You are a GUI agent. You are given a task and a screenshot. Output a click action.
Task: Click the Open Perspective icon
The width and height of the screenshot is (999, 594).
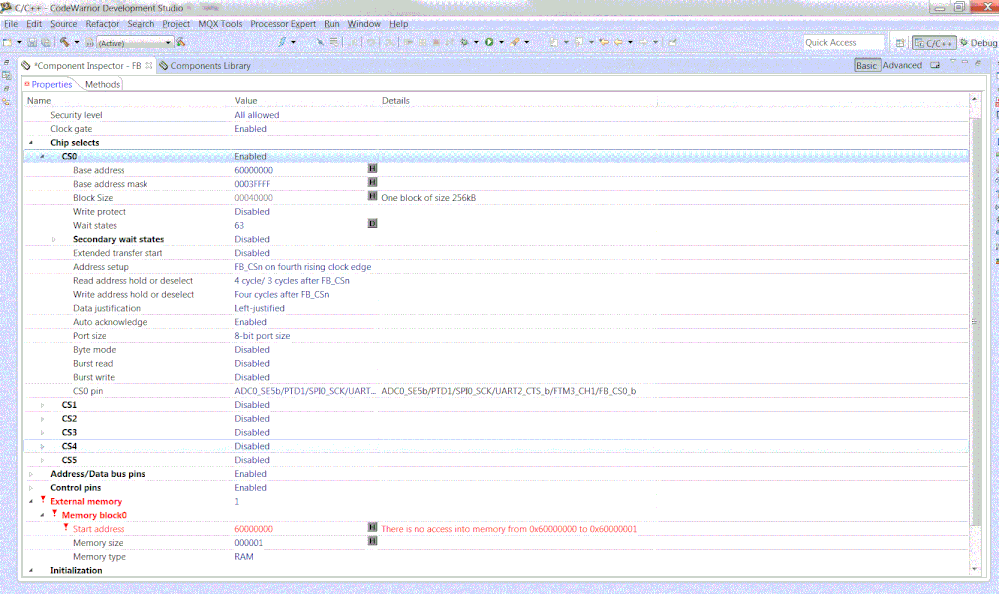click(x=900, y=43)
